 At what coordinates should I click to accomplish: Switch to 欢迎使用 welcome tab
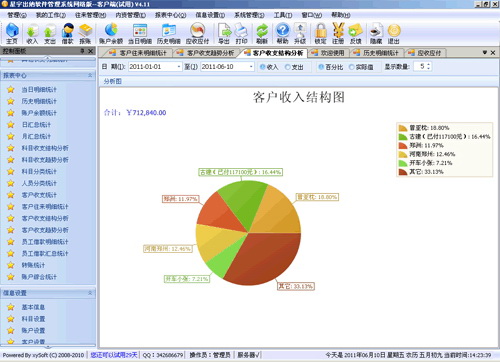(329, 53)
